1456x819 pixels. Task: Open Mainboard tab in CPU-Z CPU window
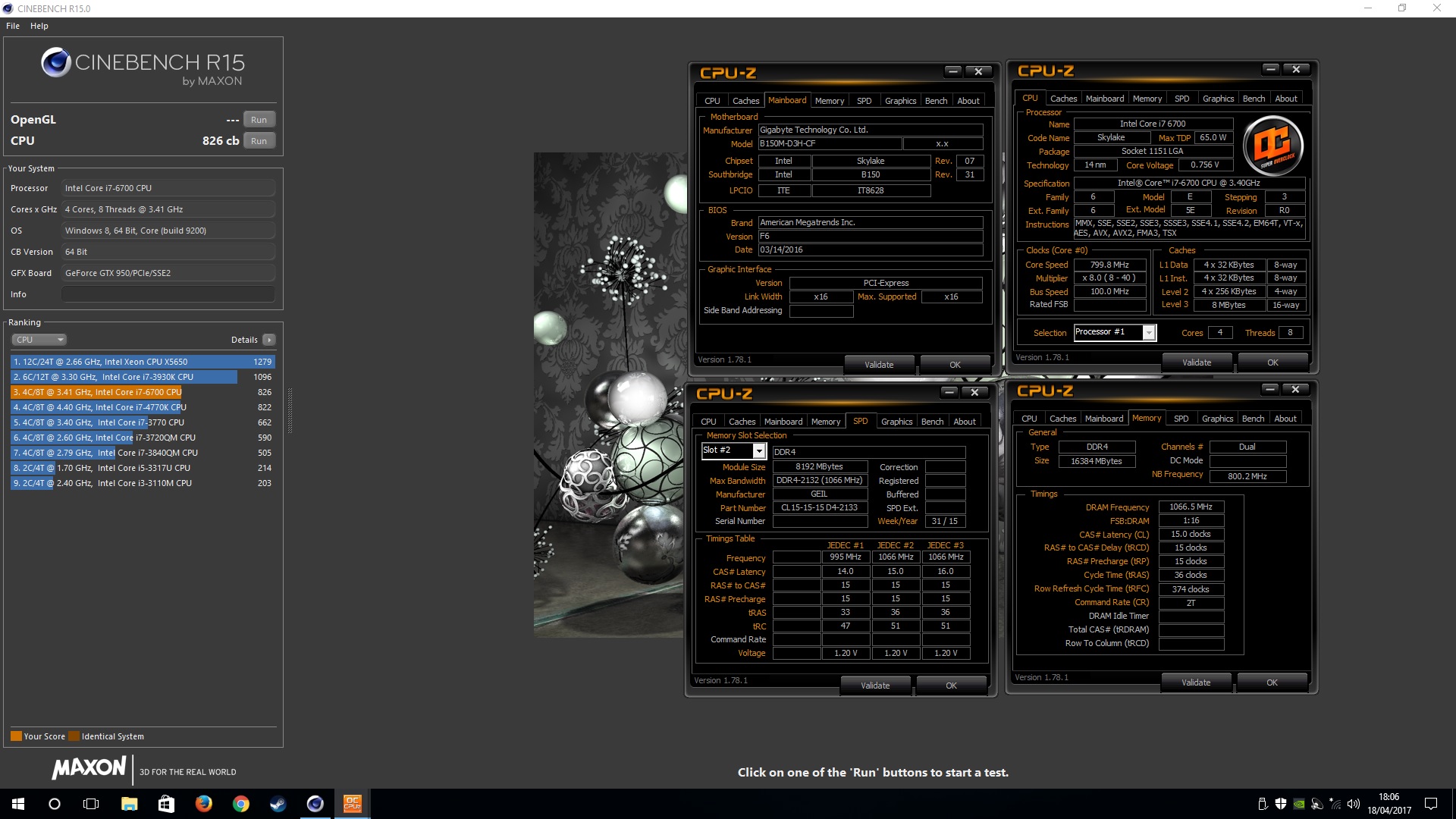pyautogui.click(x=1105, y=99)
